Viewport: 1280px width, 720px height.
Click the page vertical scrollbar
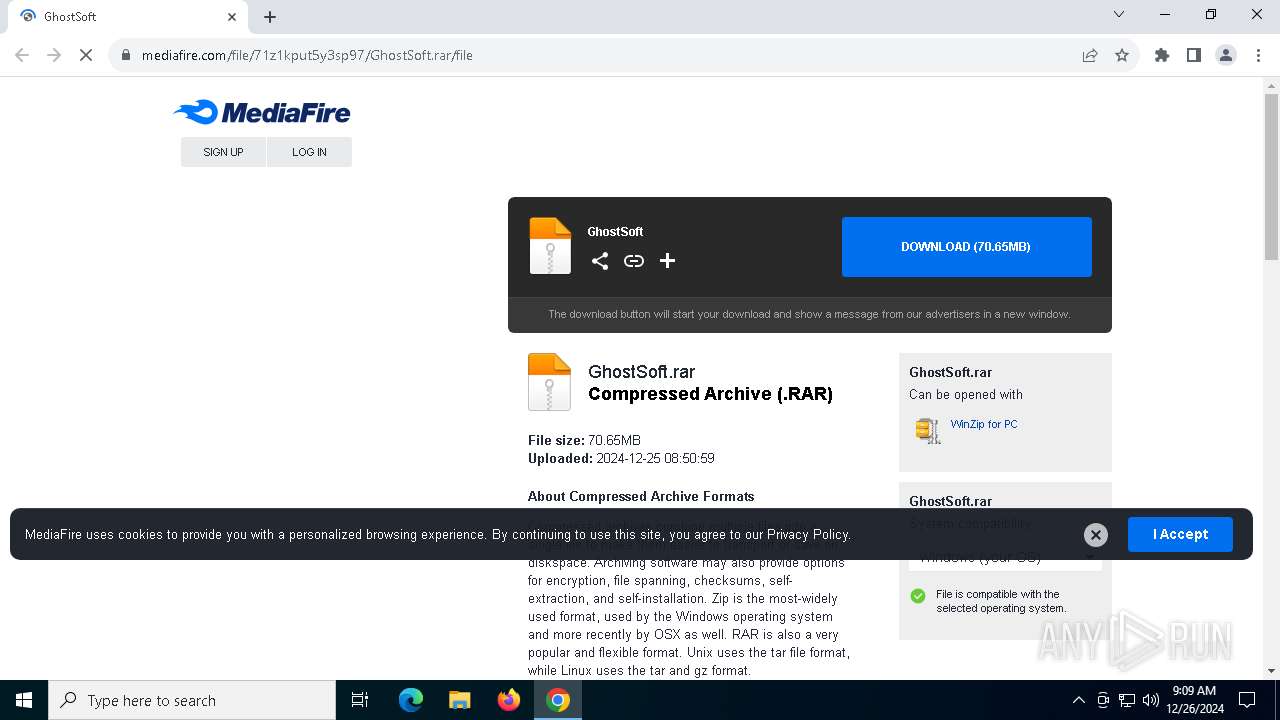pos(1271,177)
